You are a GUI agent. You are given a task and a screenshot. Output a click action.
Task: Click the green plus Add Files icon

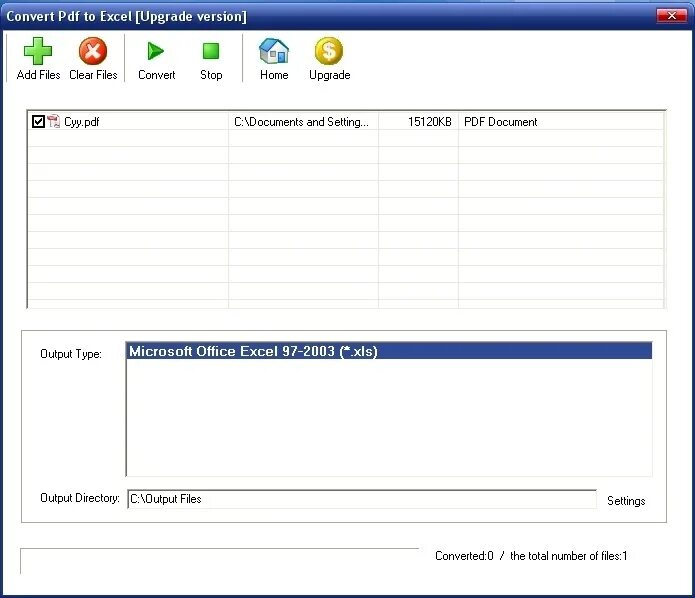(x=38, y=51)
